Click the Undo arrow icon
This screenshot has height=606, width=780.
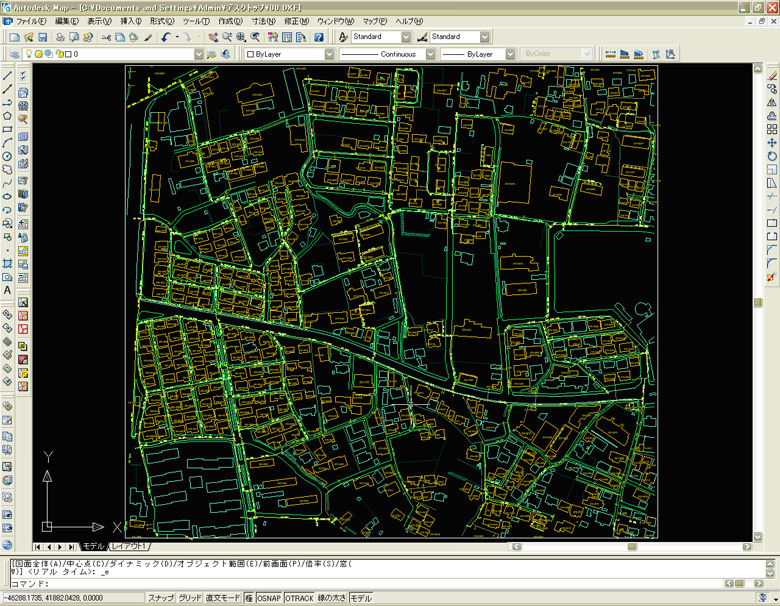(x=166, y=37)
